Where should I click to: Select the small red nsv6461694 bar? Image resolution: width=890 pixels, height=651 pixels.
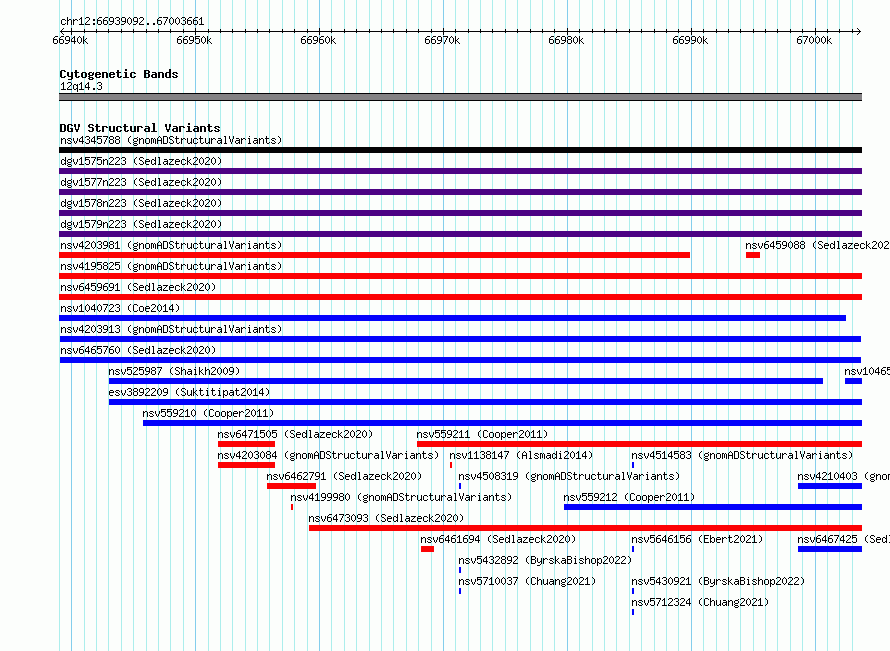click(x=427, y=549)
